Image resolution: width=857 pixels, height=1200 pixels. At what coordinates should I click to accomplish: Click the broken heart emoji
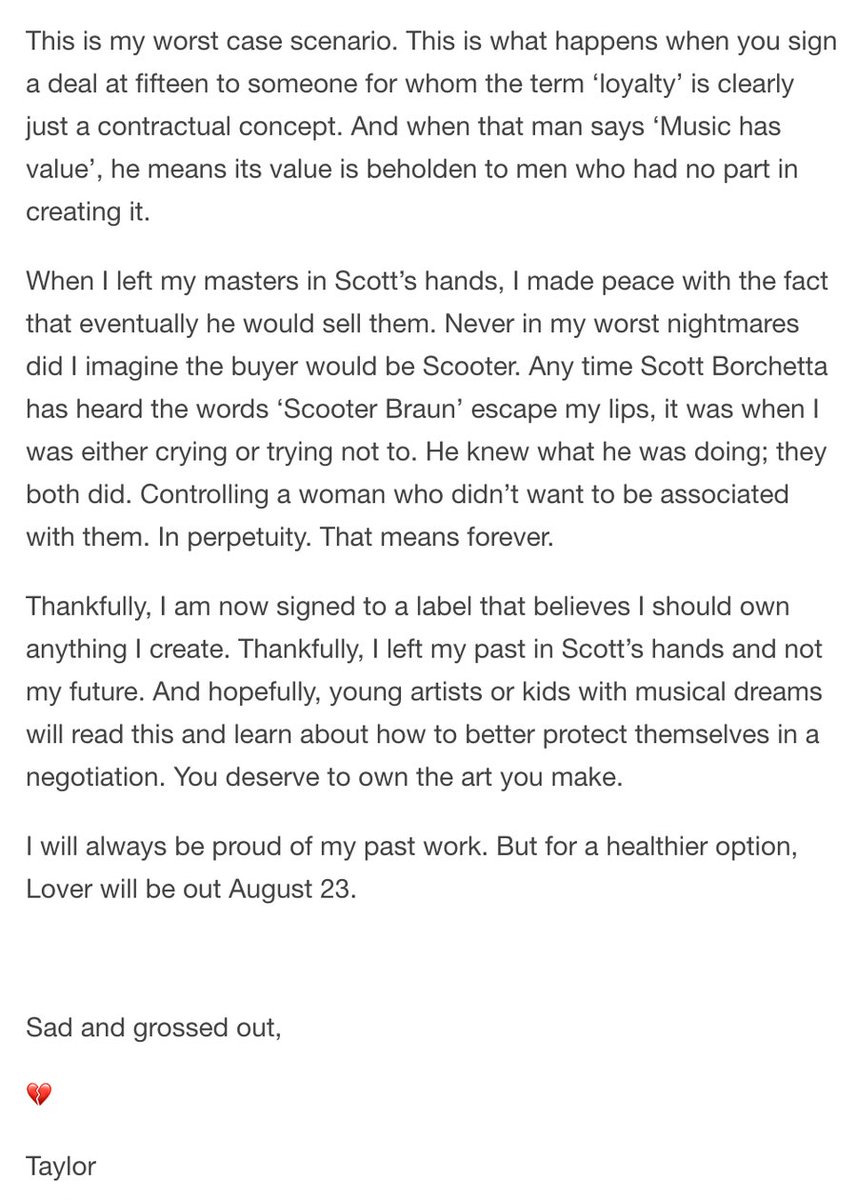pyautogui.click(x=38, y=1095)
